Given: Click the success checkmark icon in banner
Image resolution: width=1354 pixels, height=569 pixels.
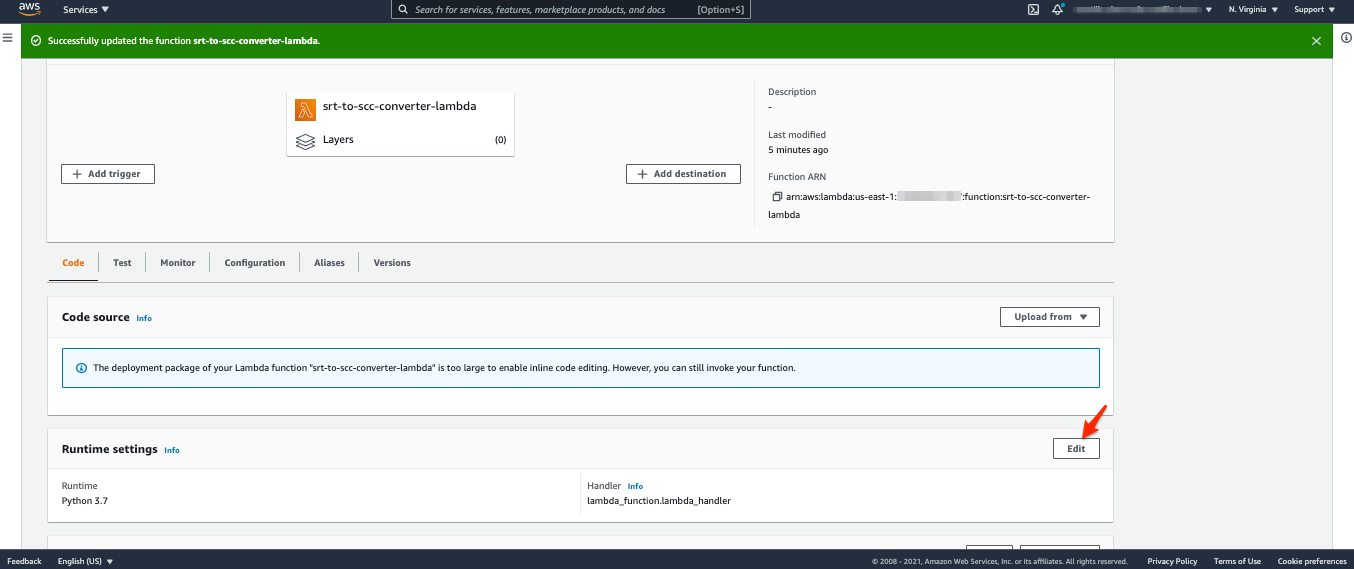Looking at the screenshot, I should pos(36,41).
